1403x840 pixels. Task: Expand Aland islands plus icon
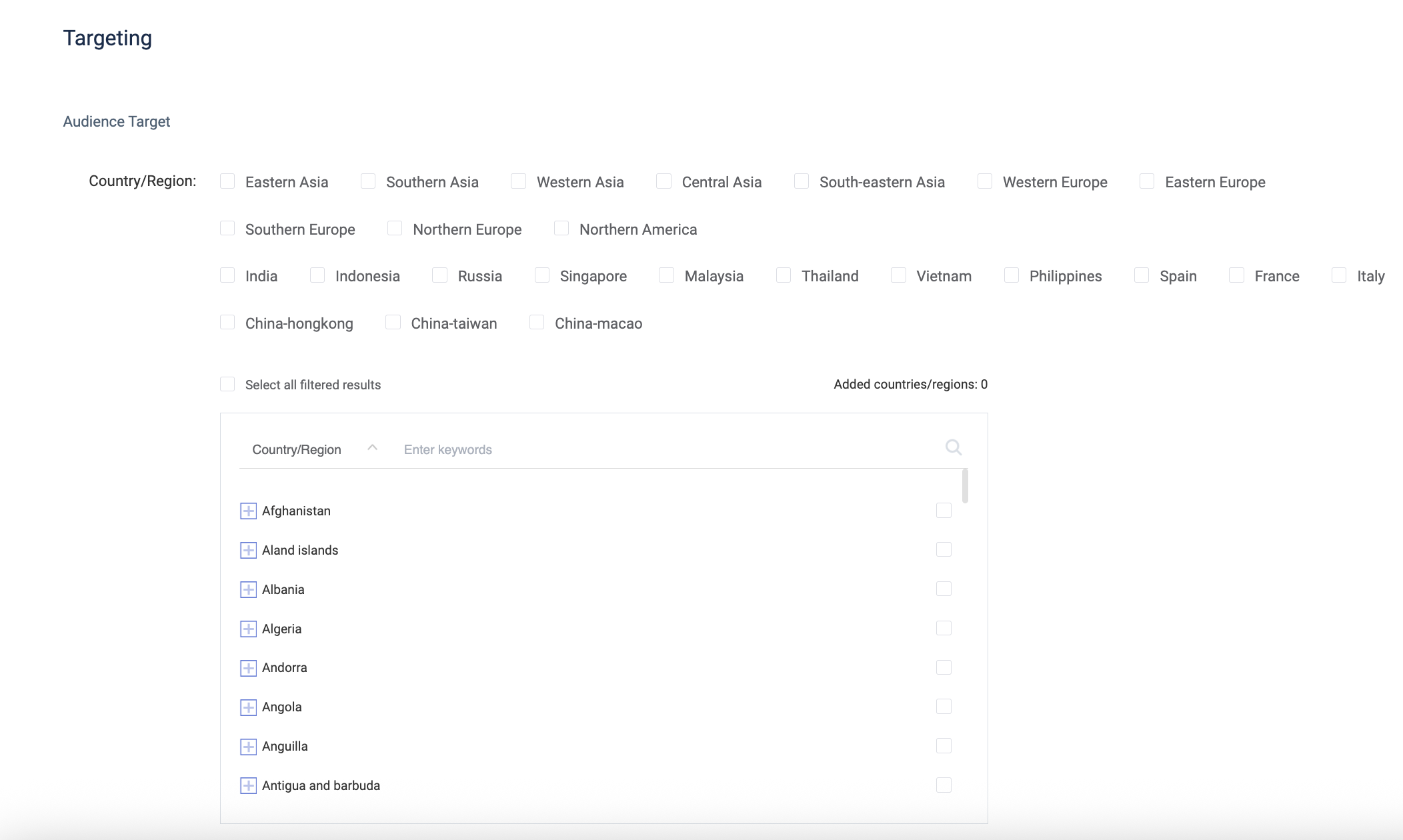tap(248, 551)
